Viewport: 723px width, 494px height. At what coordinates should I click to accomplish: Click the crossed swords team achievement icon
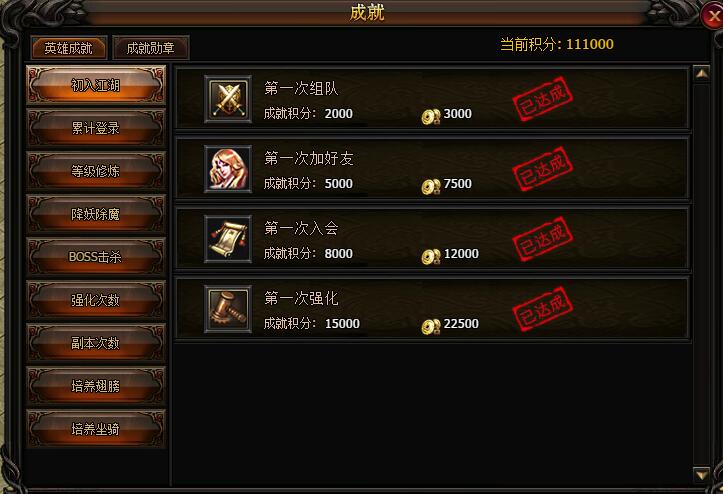click(228, 99)
